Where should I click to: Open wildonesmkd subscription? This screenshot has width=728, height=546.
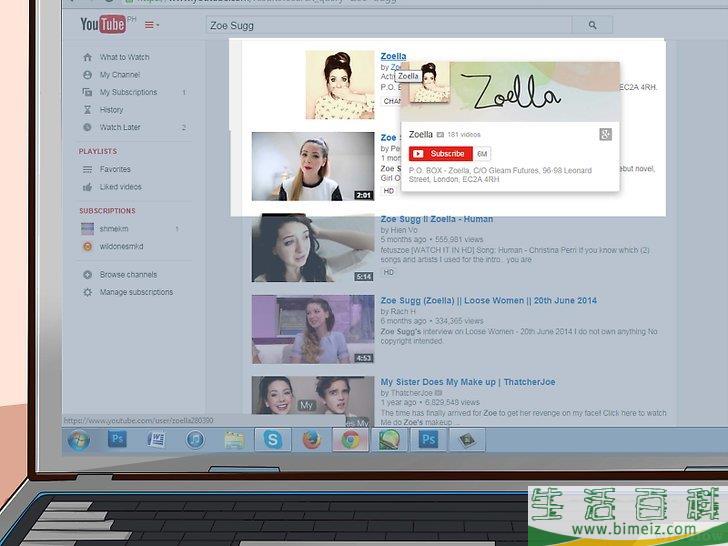point(121,247)
